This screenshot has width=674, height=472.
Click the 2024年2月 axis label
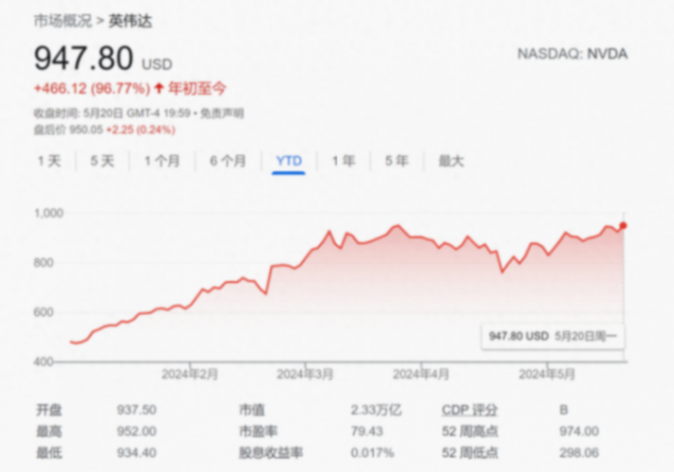pyautogui.click(x=190, y=374)
